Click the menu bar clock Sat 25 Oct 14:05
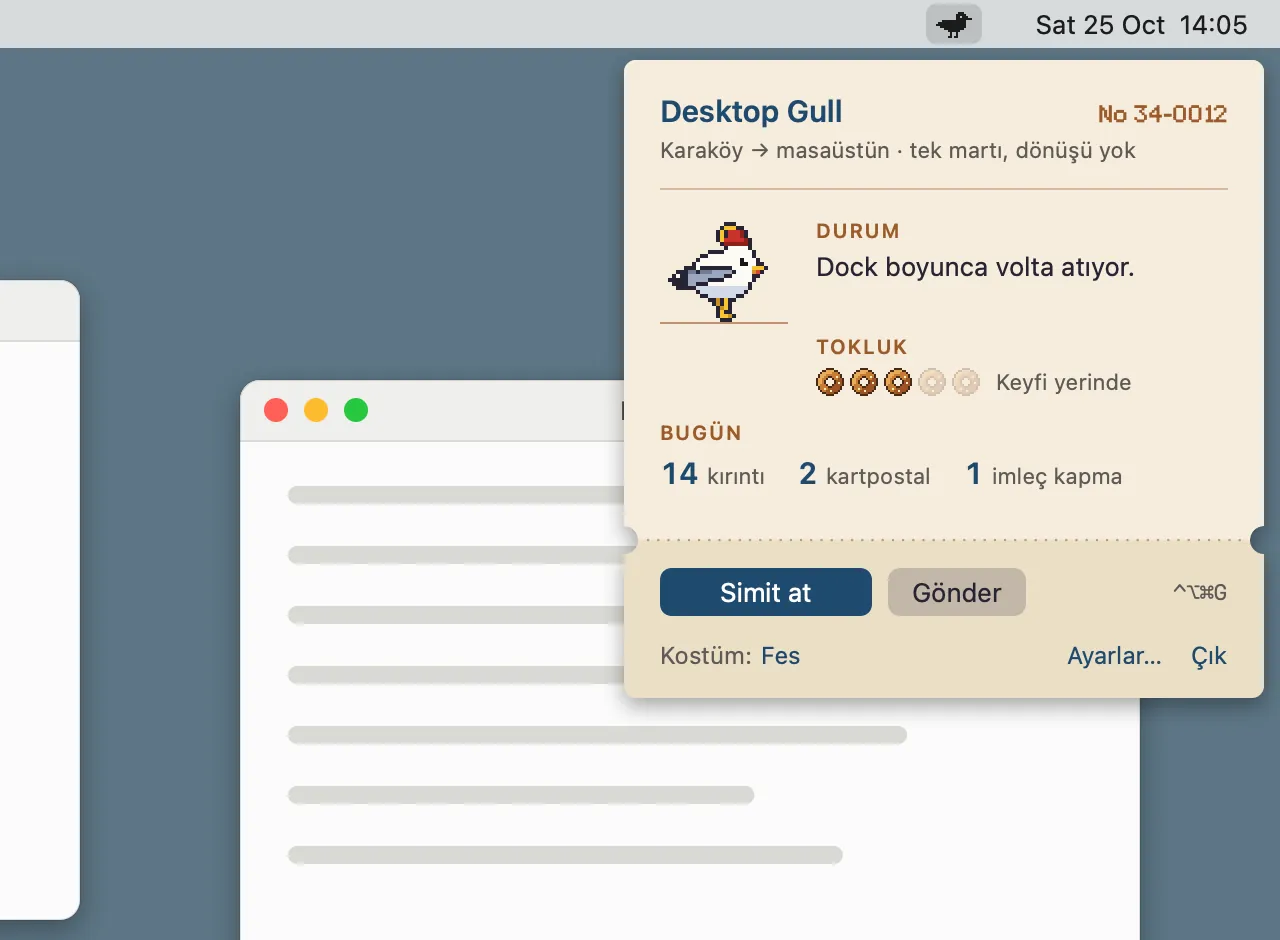The width and height of the screenshot is (1280, 940). [1141, 24]
